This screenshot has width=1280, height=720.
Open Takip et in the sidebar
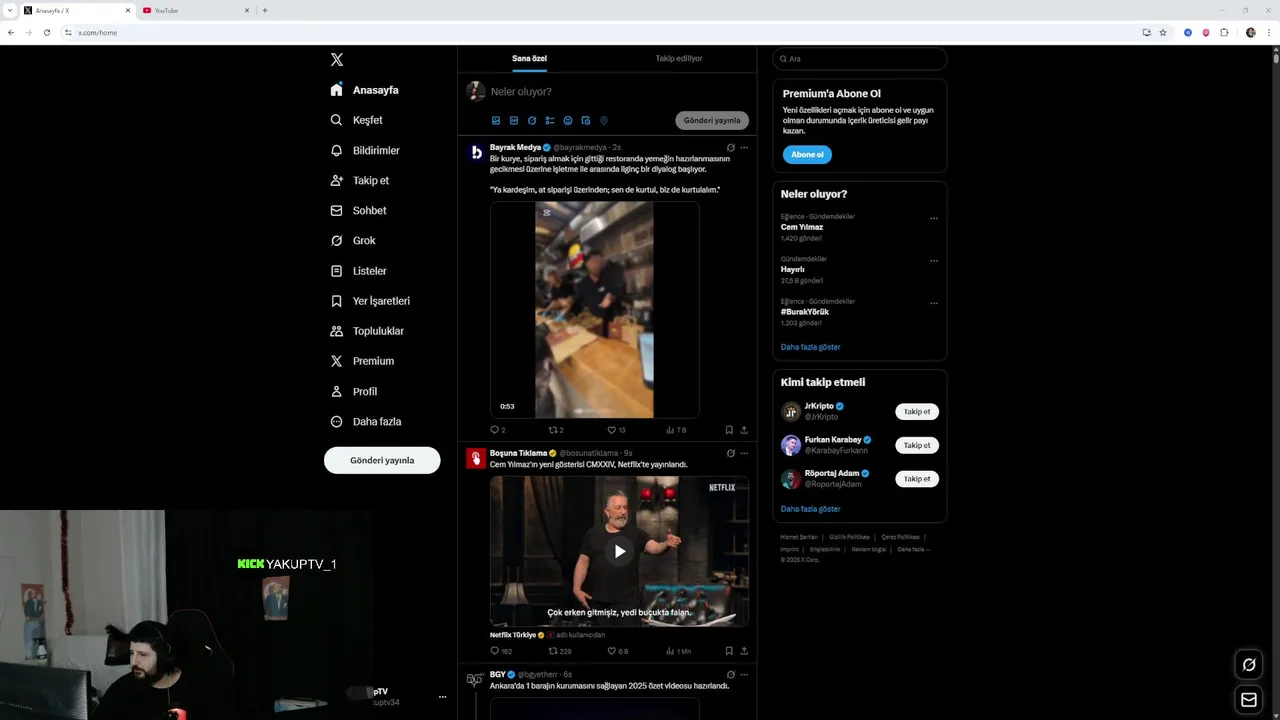[x=360, y=180]
